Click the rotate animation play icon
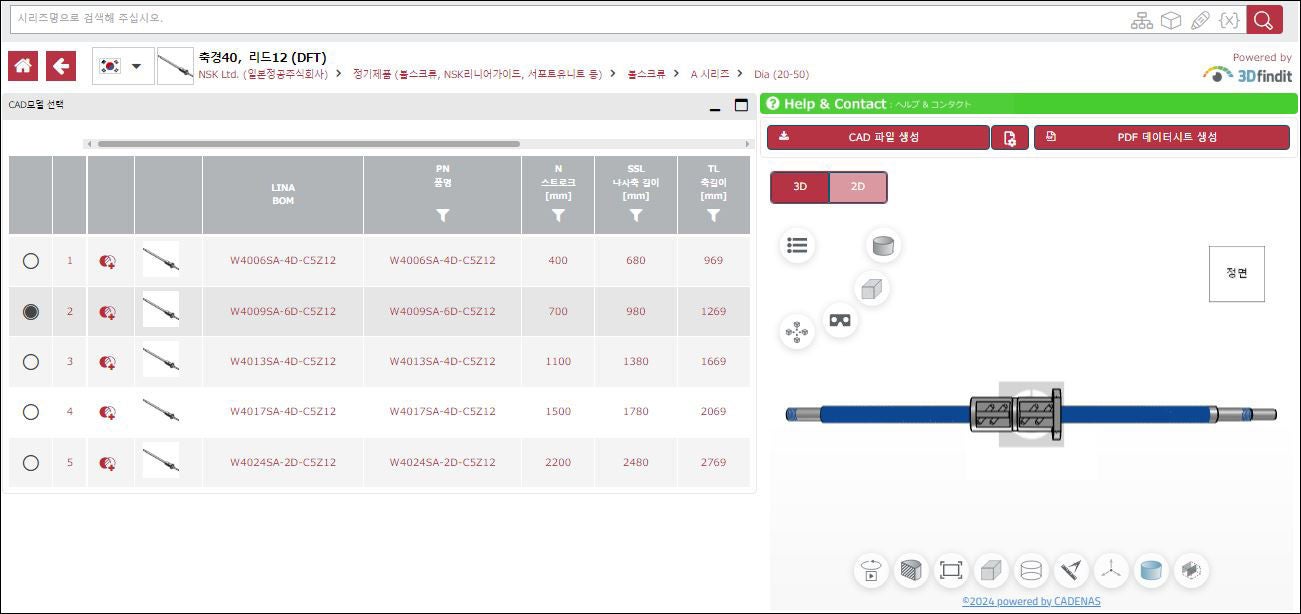The height and width of the screenshot is (614, 1301). pos(872,570)
